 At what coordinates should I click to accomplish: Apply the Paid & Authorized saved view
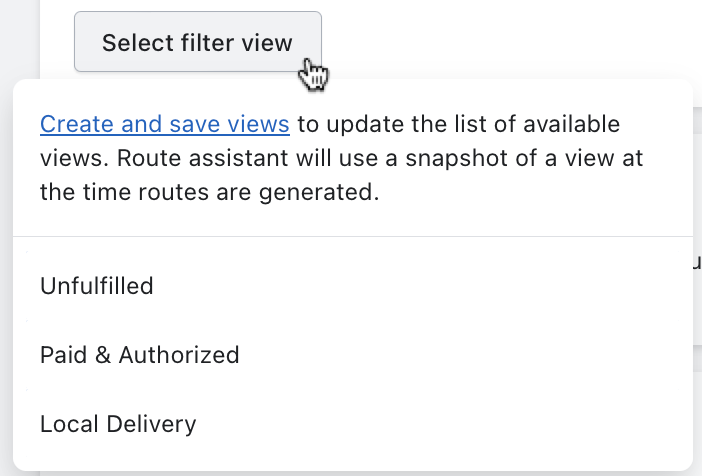[x=353, y=355]
